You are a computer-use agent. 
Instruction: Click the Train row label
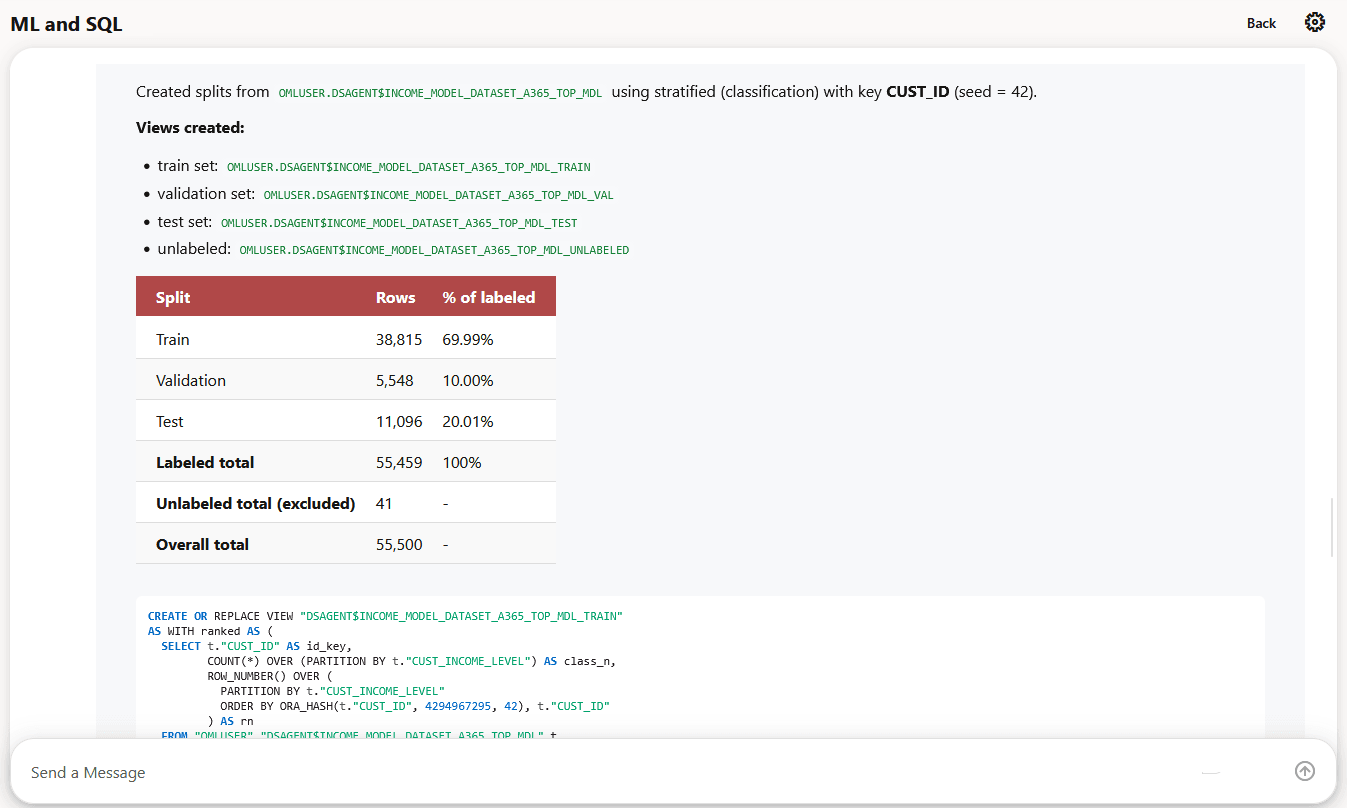point(173,339)
